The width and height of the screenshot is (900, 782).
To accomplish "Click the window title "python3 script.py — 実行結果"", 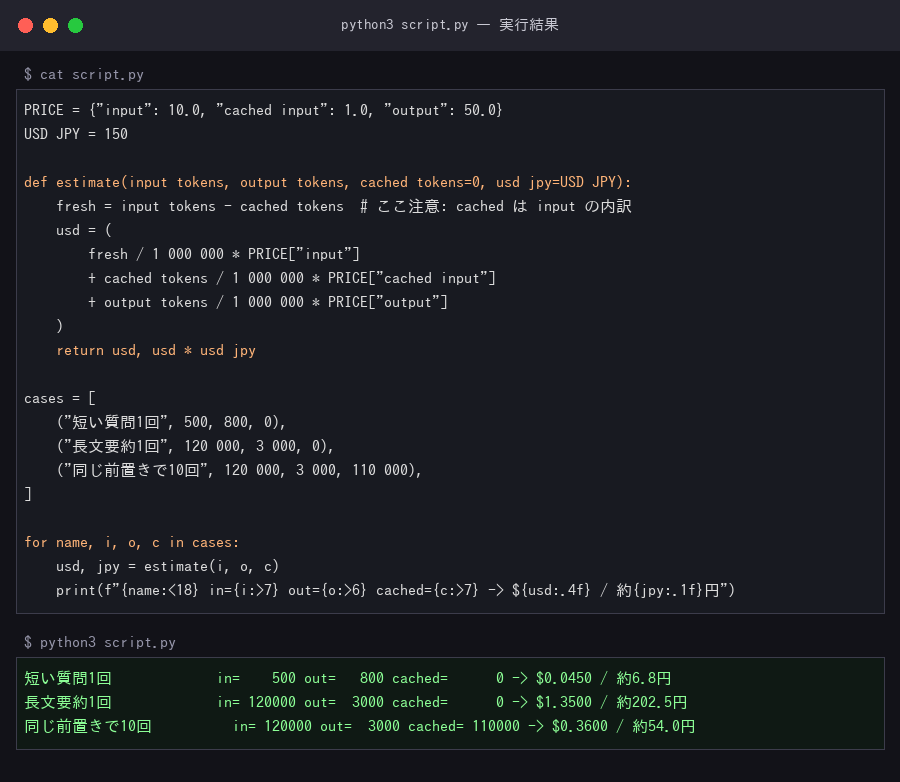I will pos(449,25).
